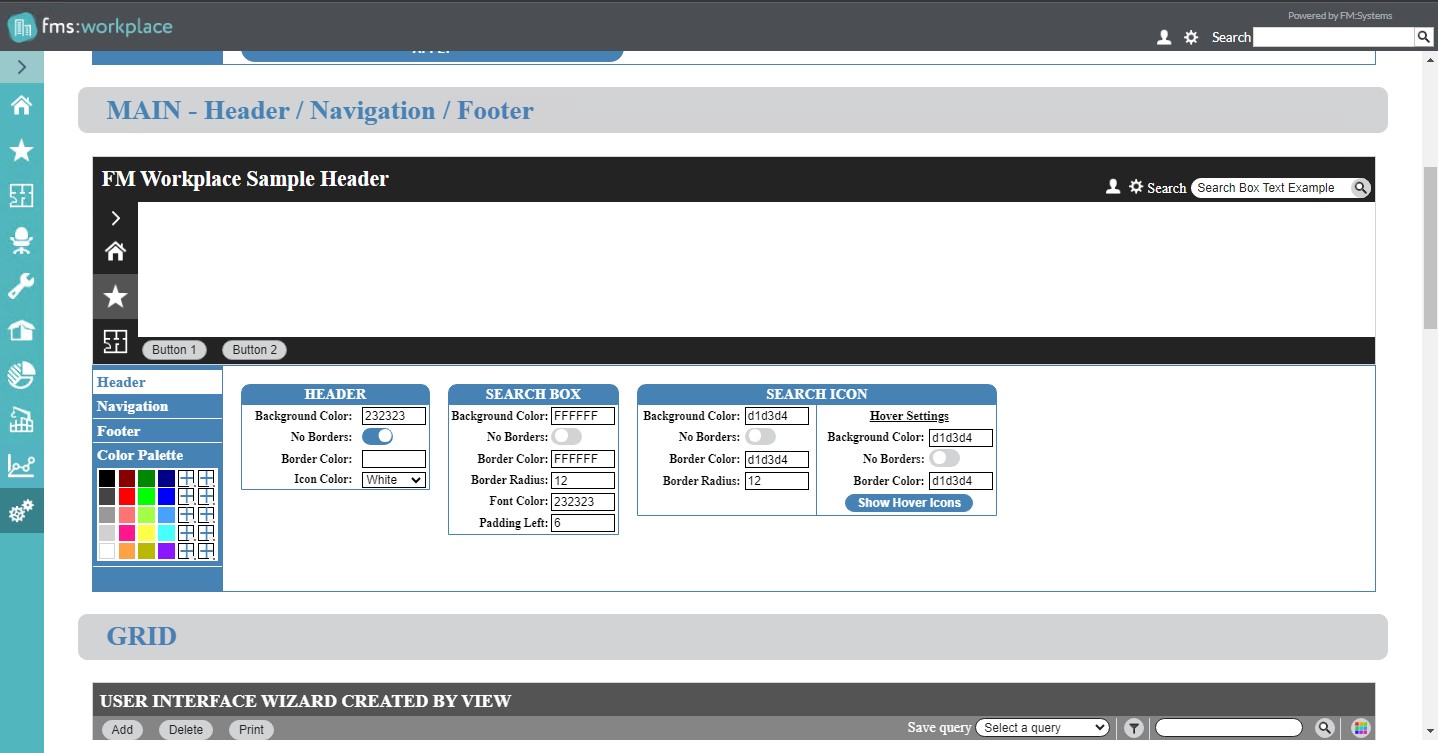The height and width of the screenshot is (753, 1438).
Task: Open the Save query dropdown
Action: pyautogui.click(x=1042, y=728)
